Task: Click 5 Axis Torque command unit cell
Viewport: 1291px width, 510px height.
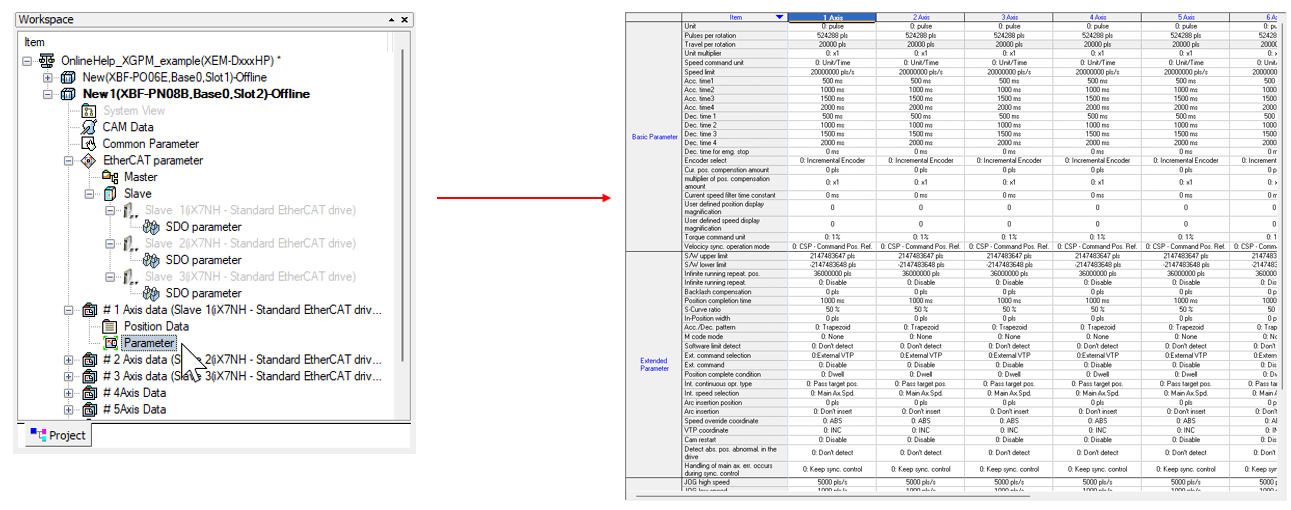Action: (x=1185, y=236)
